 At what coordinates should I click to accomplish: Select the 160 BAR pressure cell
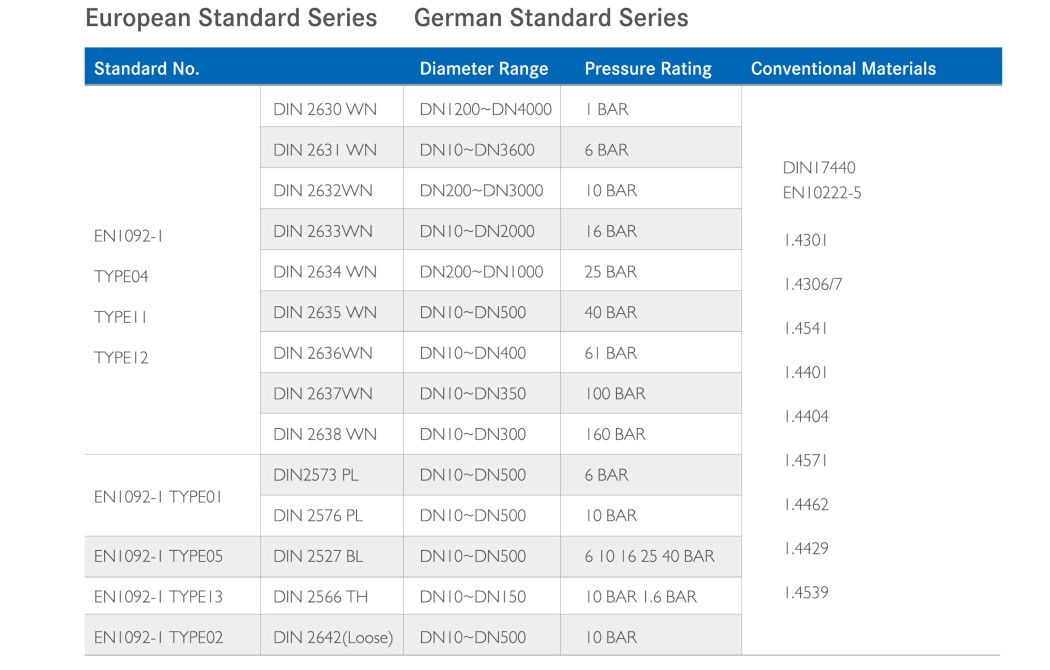615,435
